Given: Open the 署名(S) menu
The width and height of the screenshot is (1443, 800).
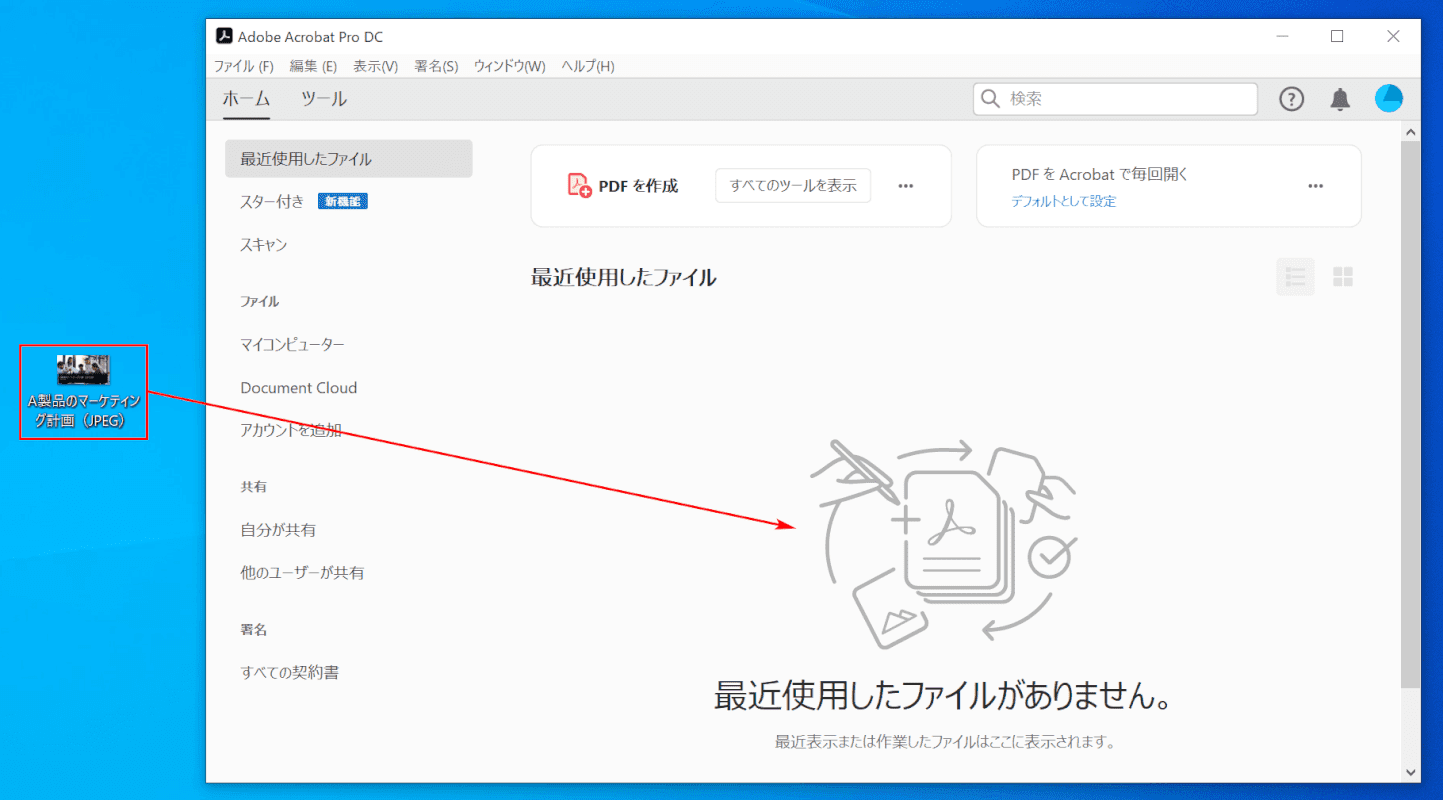Looking at the screenshot, I should (x=436, y=66).
